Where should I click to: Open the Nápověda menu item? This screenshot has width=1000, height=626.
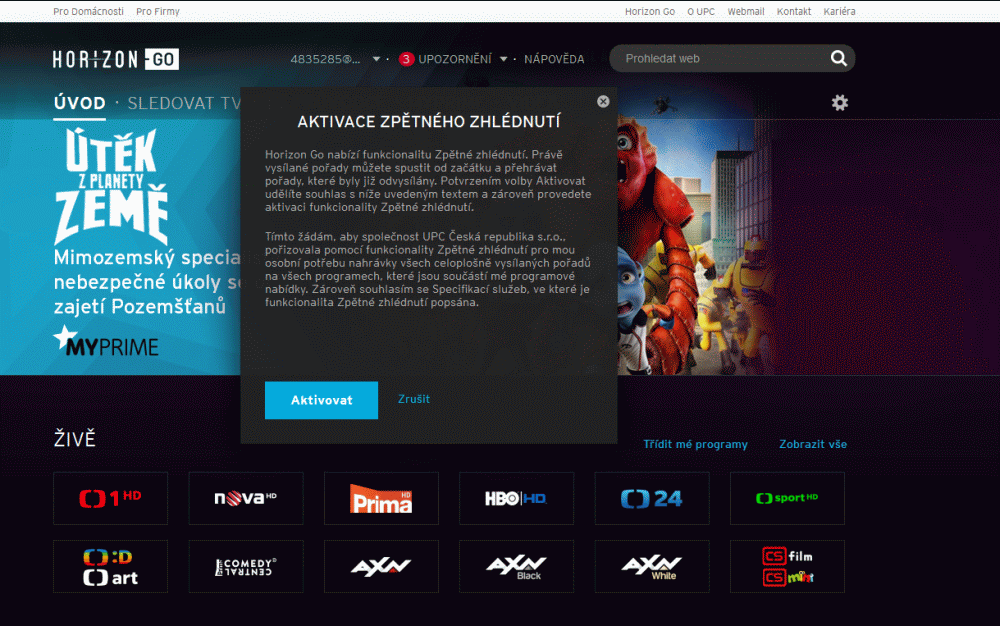click(554, 59)
